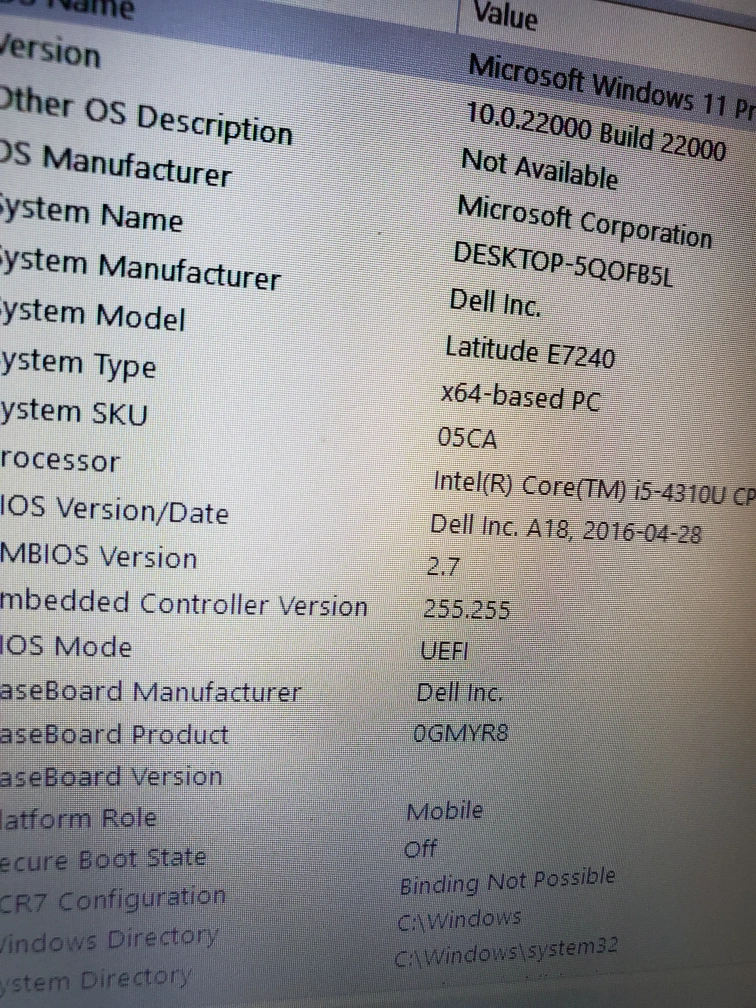Select the x64-based PC value

[x=520, y=397]
